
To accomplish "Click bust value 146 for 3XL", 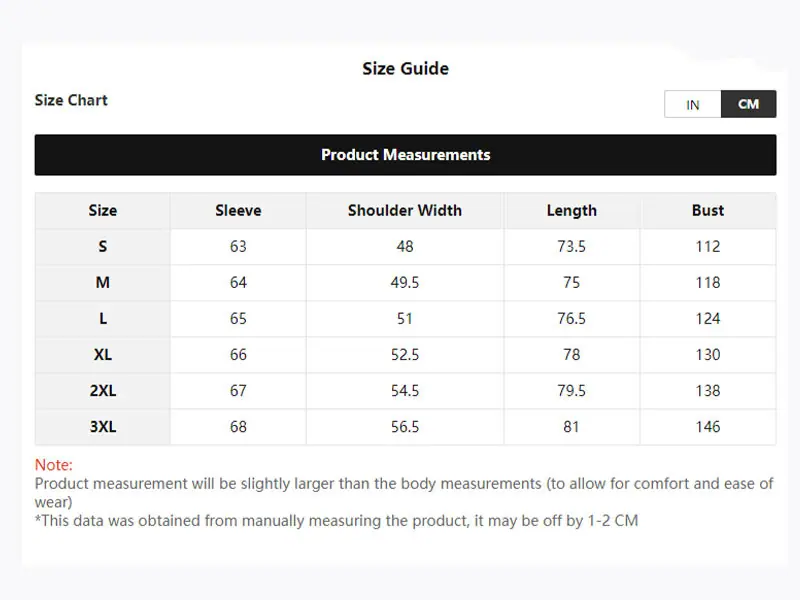I will [708, 427].
